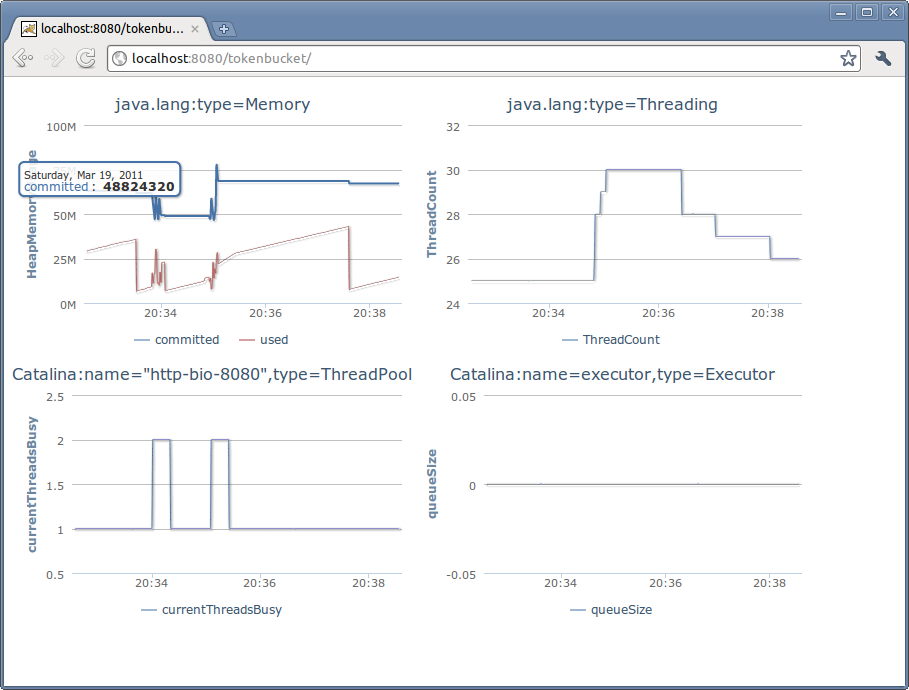Maximize the browser window
The width and height of the screenshot is (909, 690).
click(867, 12)
